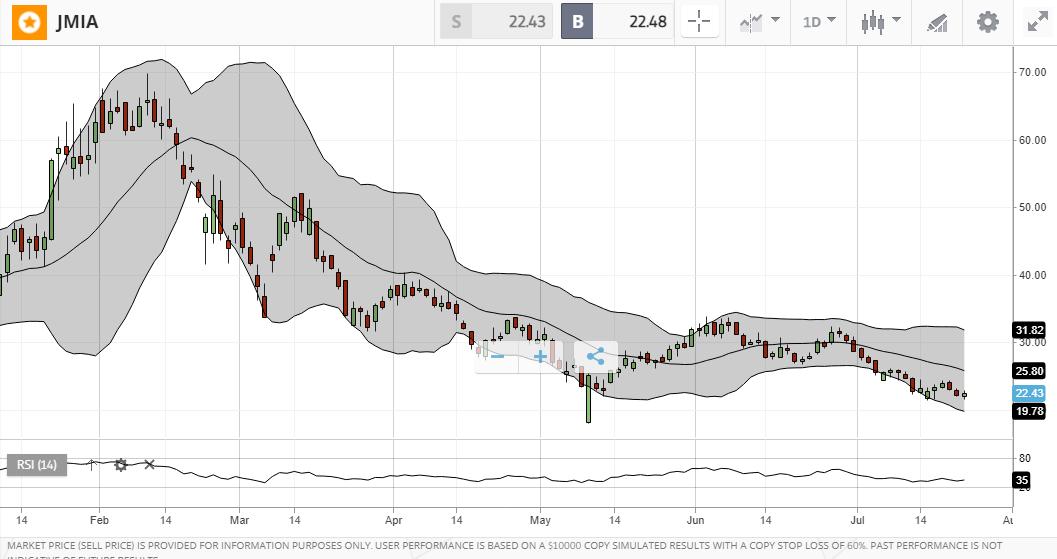The height and width of the screenshot is (559, 1057).
Task: Remove the RSI indicator with X
Action: [149, 465]
